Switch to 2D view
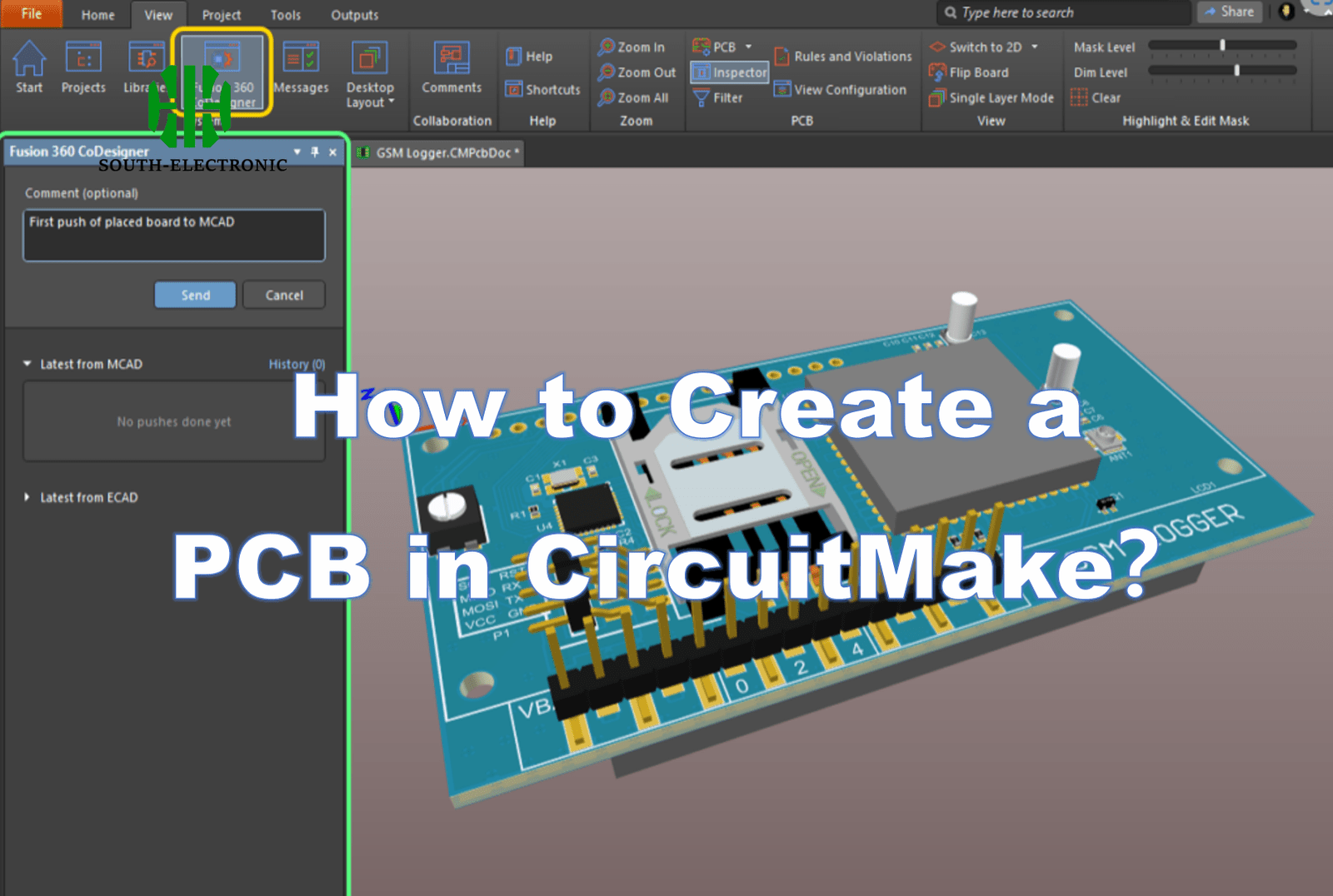 [x=976, y=47]
